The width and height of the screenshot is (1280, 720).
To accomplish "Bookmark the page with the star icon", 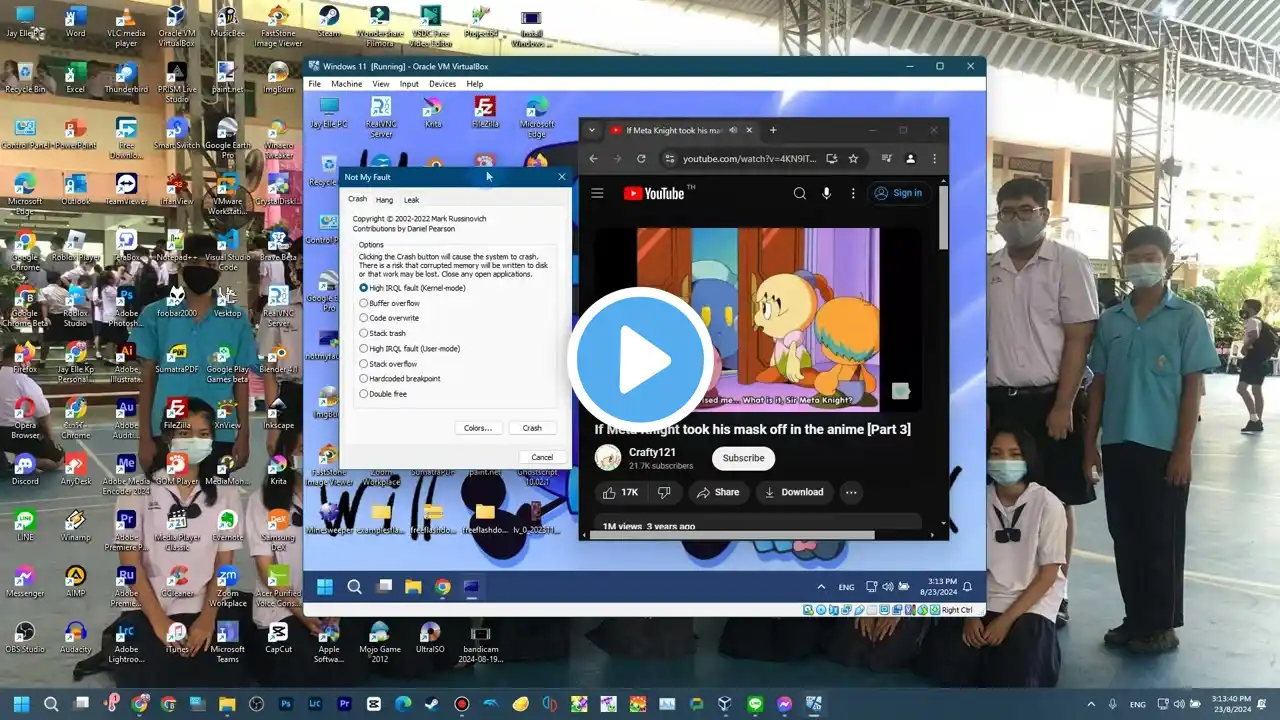I will (853, 158).
